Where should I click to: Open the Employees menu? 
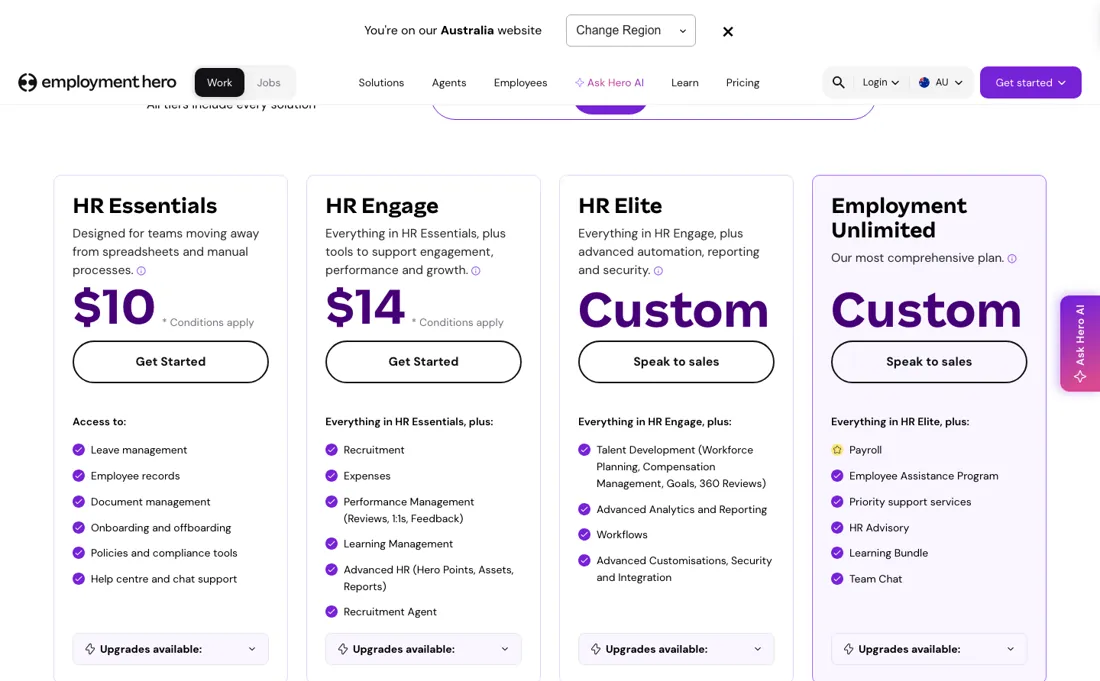(521, 82)
